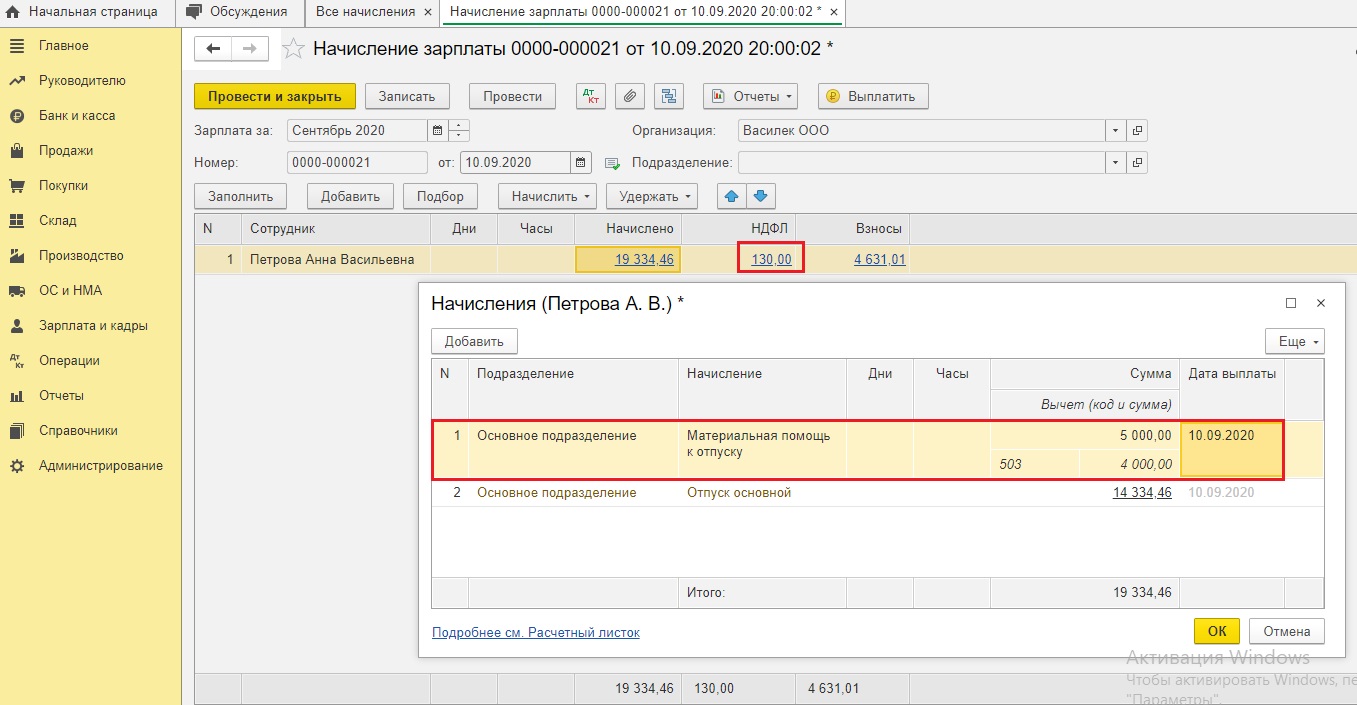Switch to the Все начисления tab
The width and height of the screenshot is (1357, 705).
click(x=365, y=12)
